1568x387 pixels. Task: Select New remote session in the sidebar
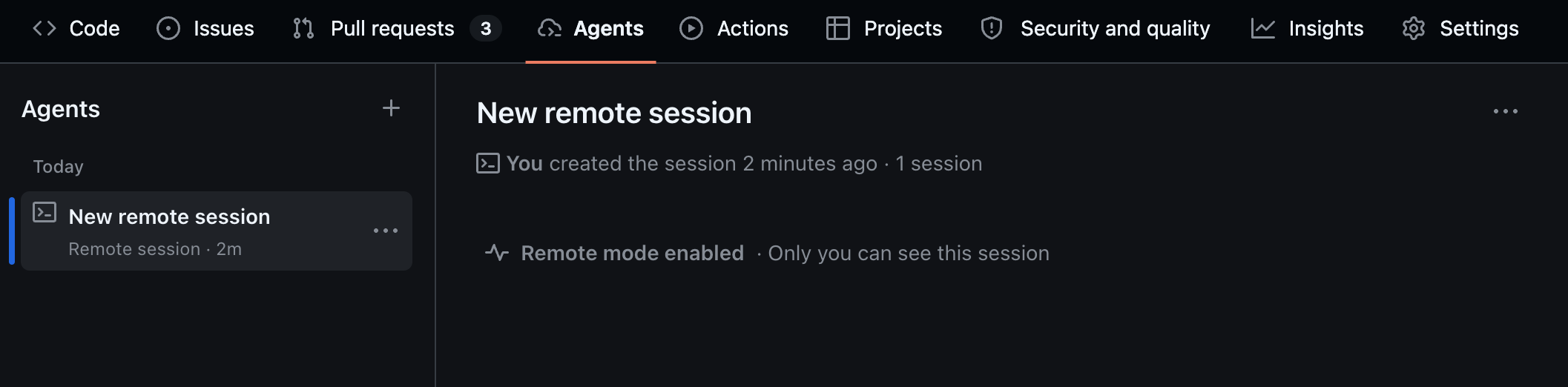pyautogui.click(x=169, y=216)
